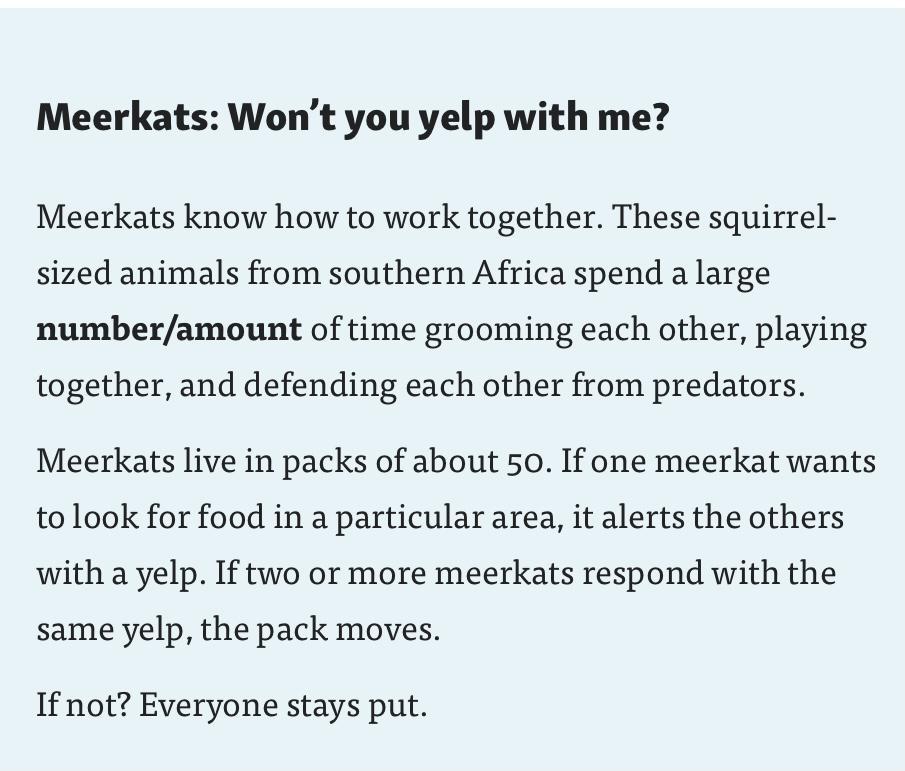The width and height of the screenshot is (905, 771).
Task: Click the word 'predators' ending first paragraph
Action: [x=725, y=386]
